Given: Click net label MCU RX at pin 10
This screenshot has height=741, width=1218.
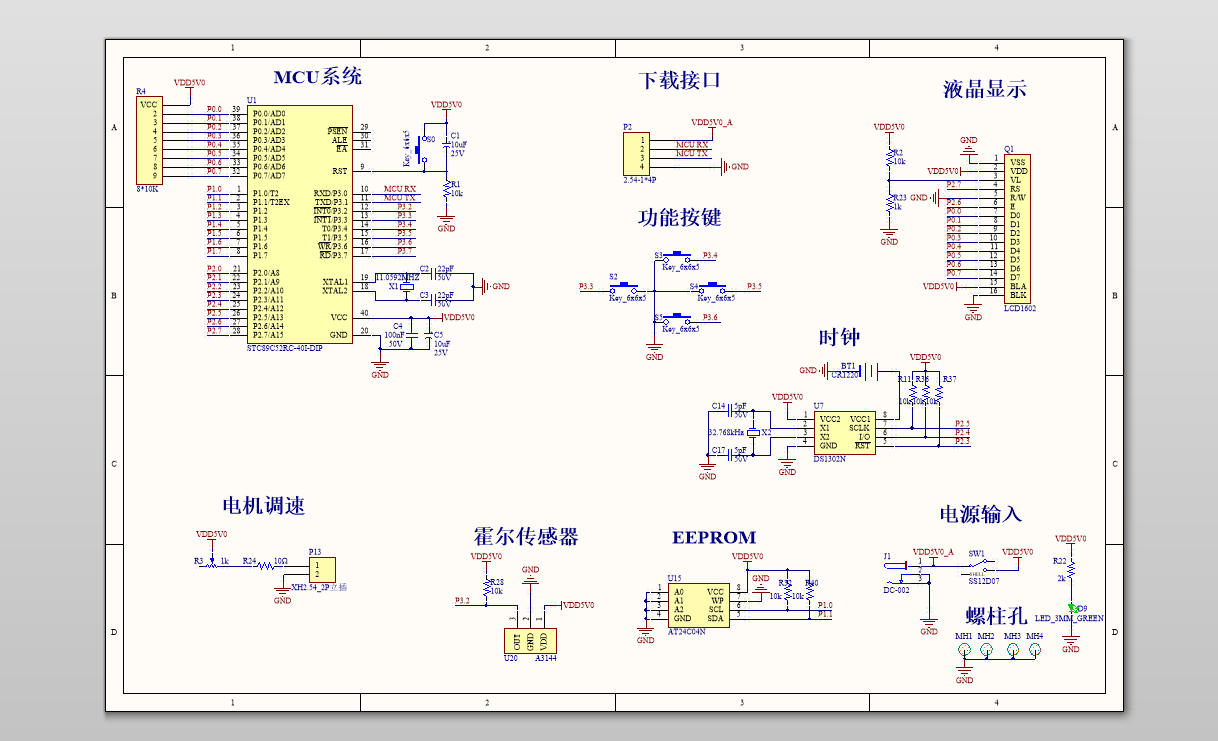Looking at the screenshot, I should tap(400, 188).
